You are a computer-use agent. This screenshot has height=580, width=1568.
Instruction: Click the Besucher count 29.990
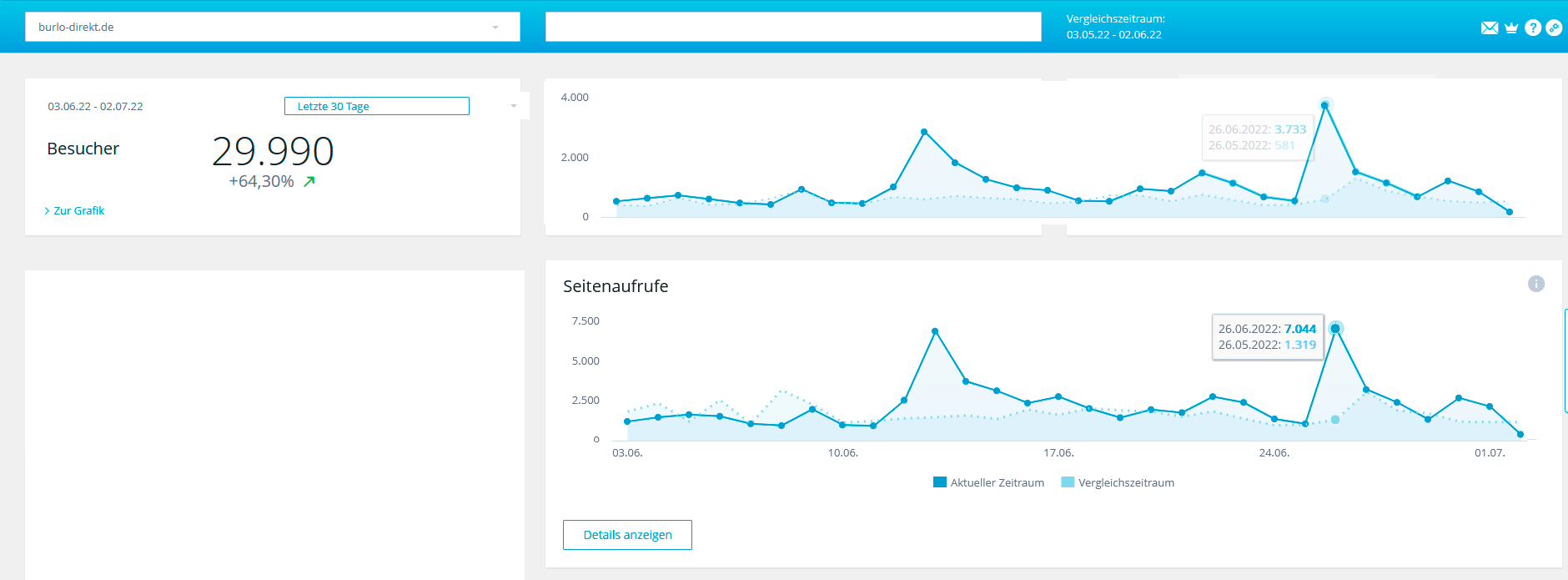coord(273,151)
